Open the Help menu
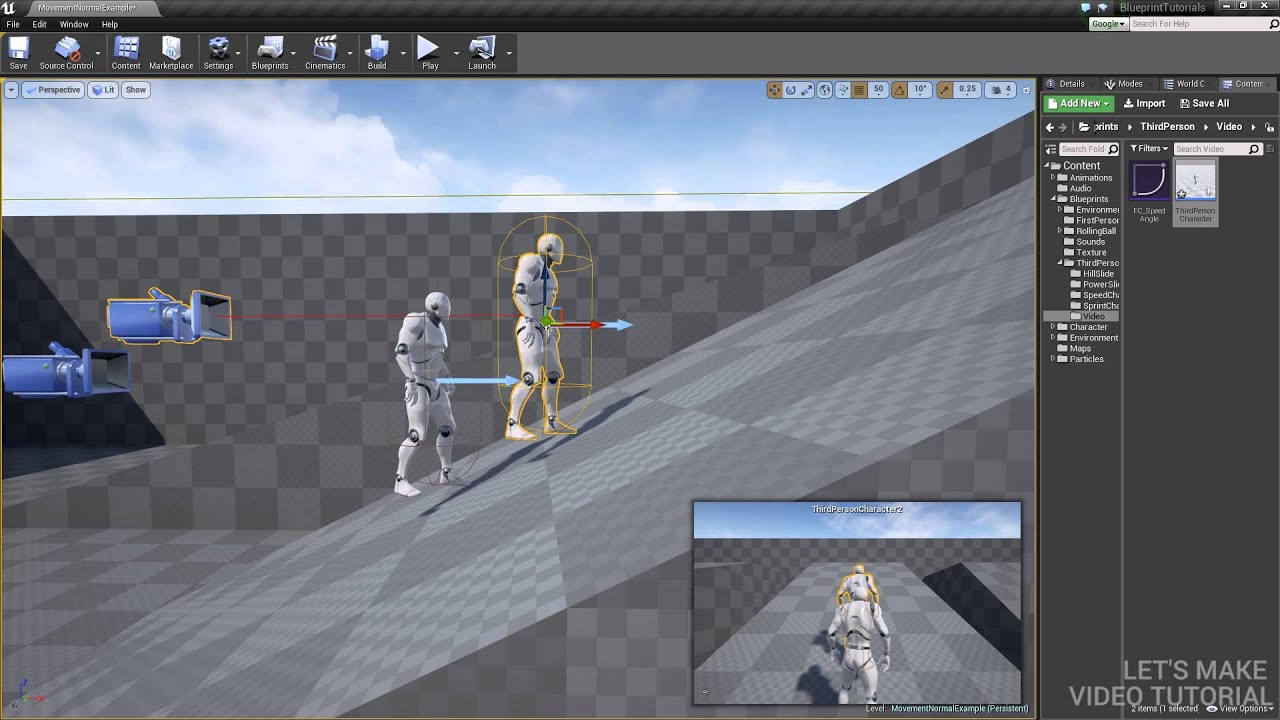The width and height of the screenshot is (1280, 720). [x=110, y=24]
